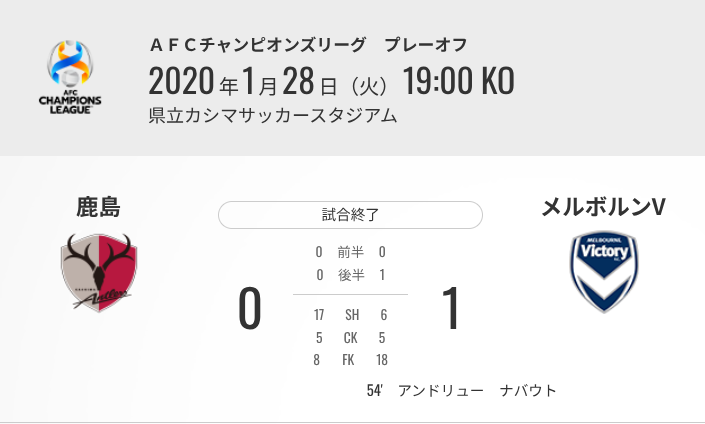Screen dimensions: 705x424
Task: Click the 県立カシマサッカースタジアム venue name
Action: (273, 116)
